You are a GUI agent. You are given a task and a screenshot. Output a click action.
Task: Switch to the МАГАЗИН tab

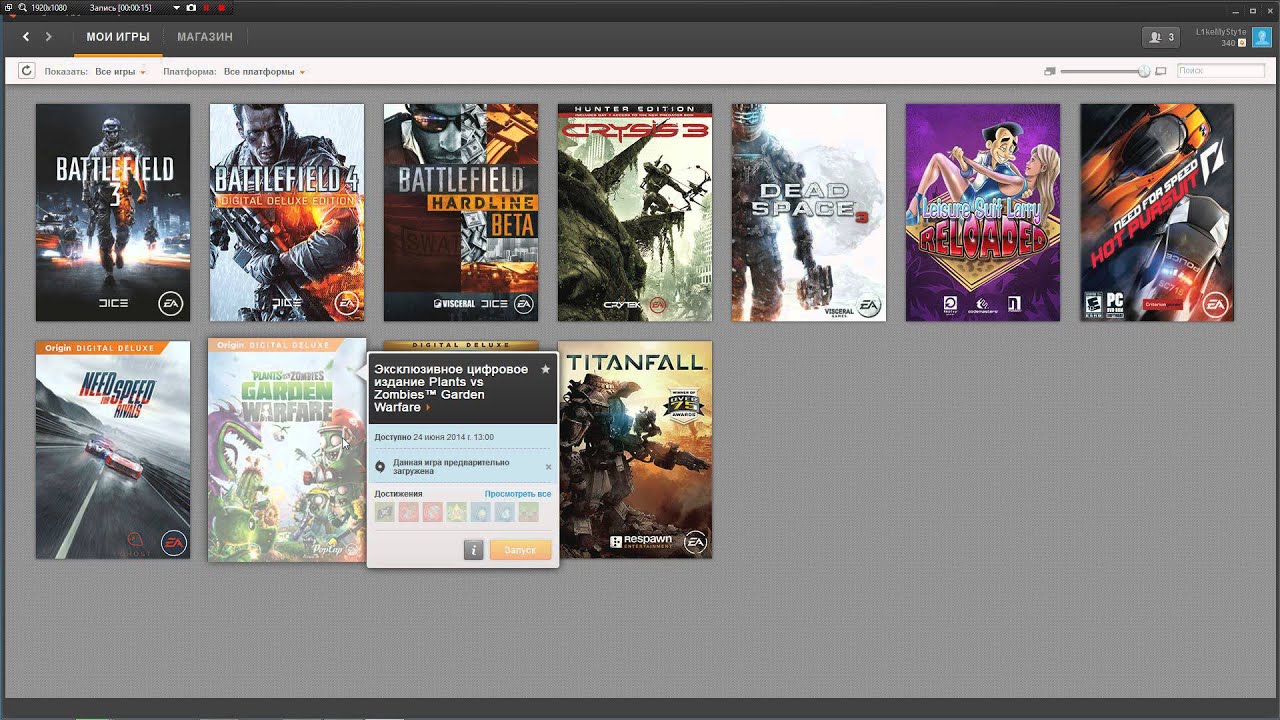click(205, 37)
